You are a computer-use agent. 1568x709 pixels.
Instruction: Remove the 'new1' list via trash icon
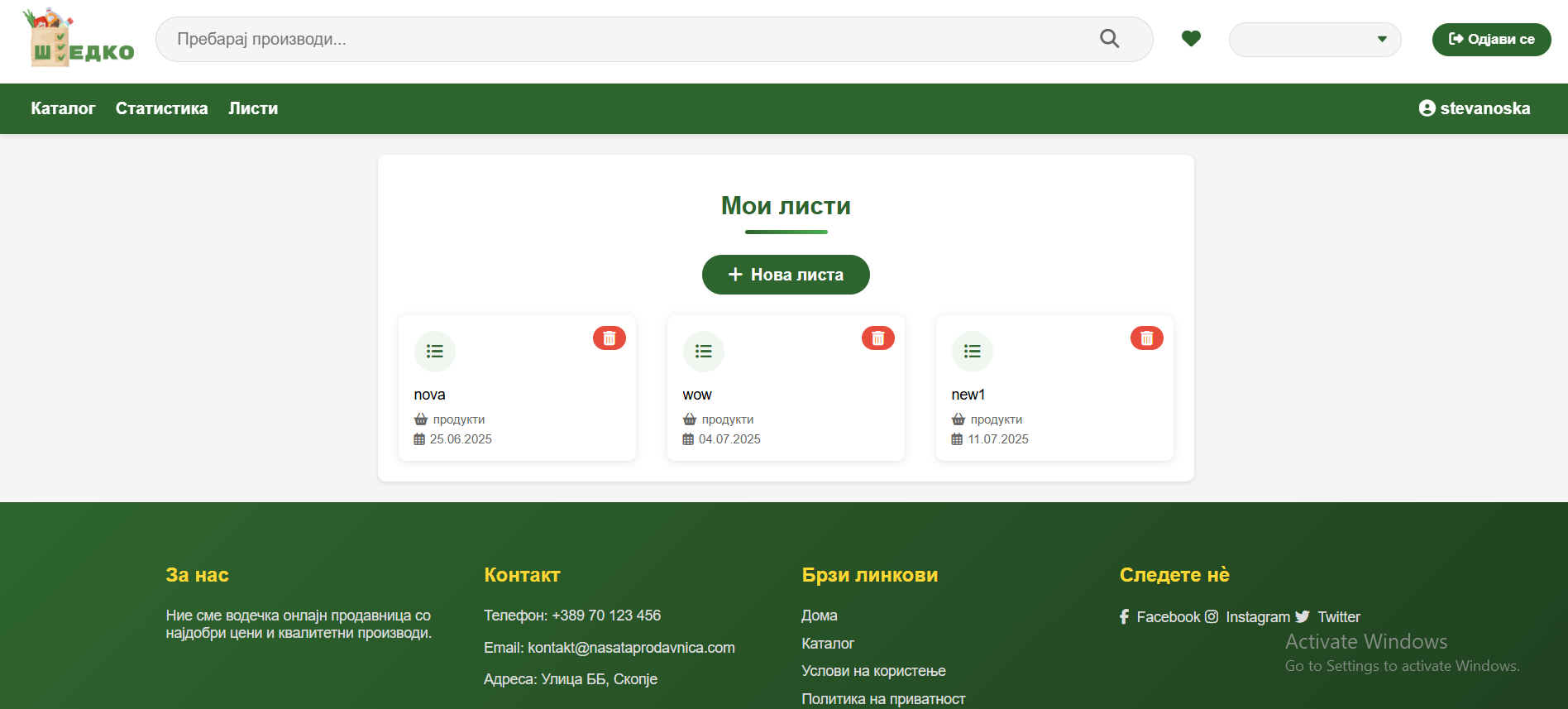[1146, 338]
